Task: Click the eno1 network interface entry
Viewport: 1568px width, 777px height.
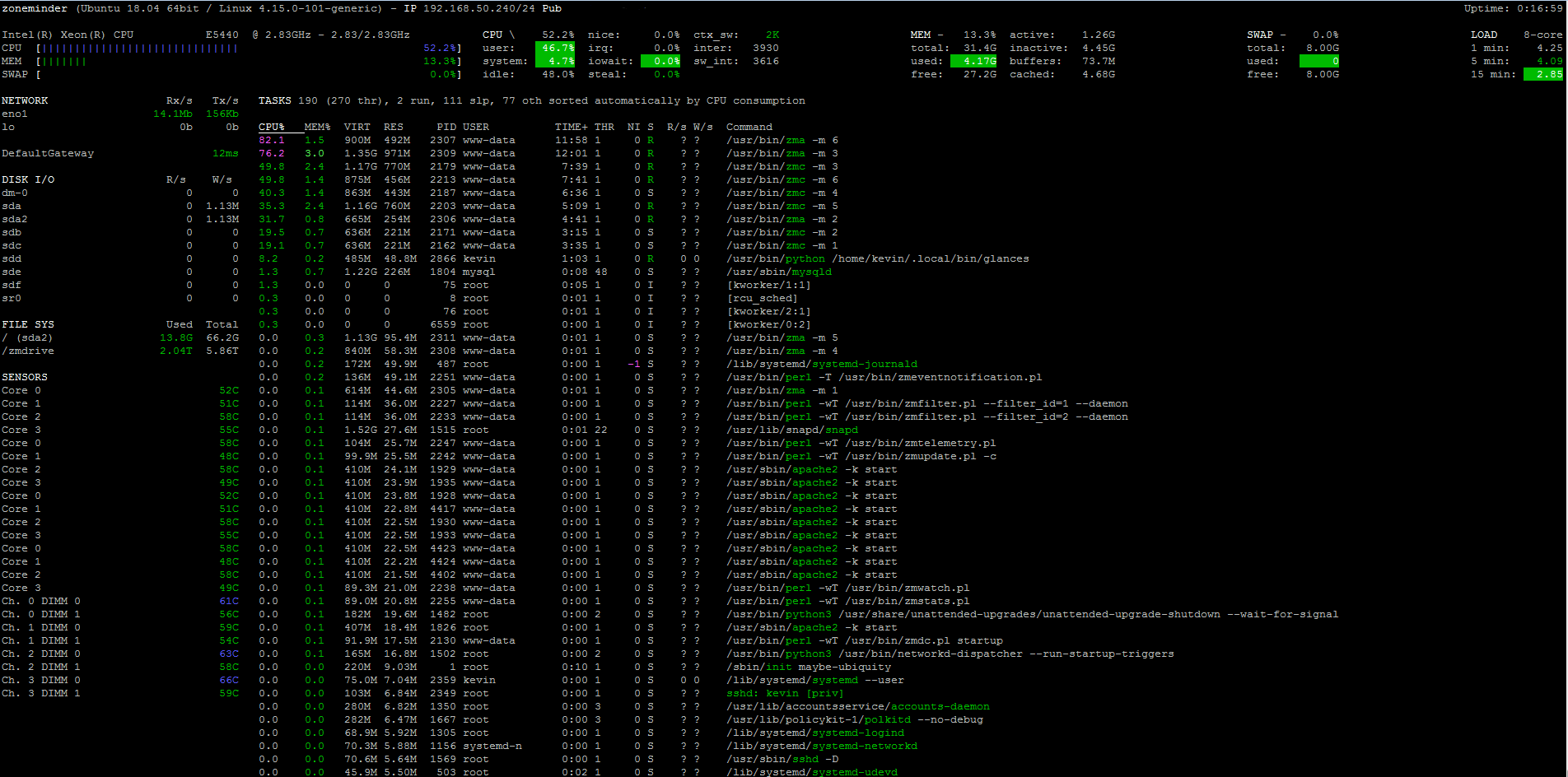Action: pos(15,114)
